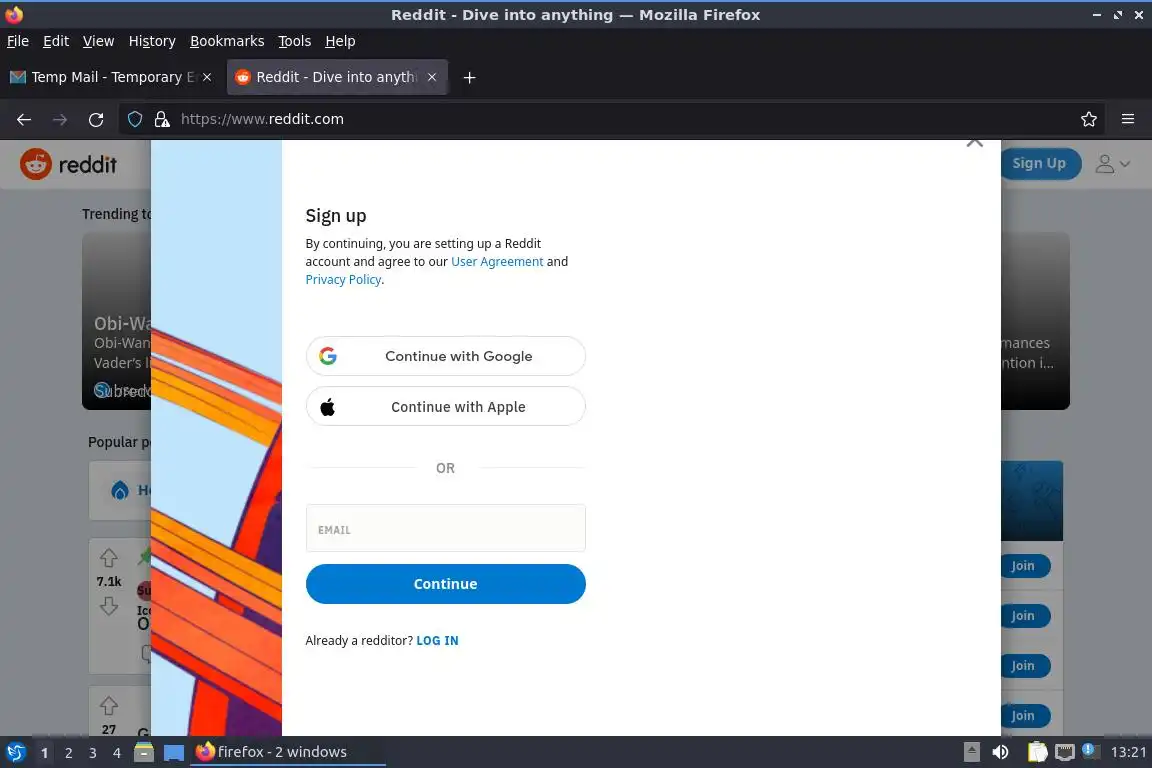Image resolution: width=1152 pixels, height=768 pixels.
Task: Open the Edit menu
Action: (56, 41)
